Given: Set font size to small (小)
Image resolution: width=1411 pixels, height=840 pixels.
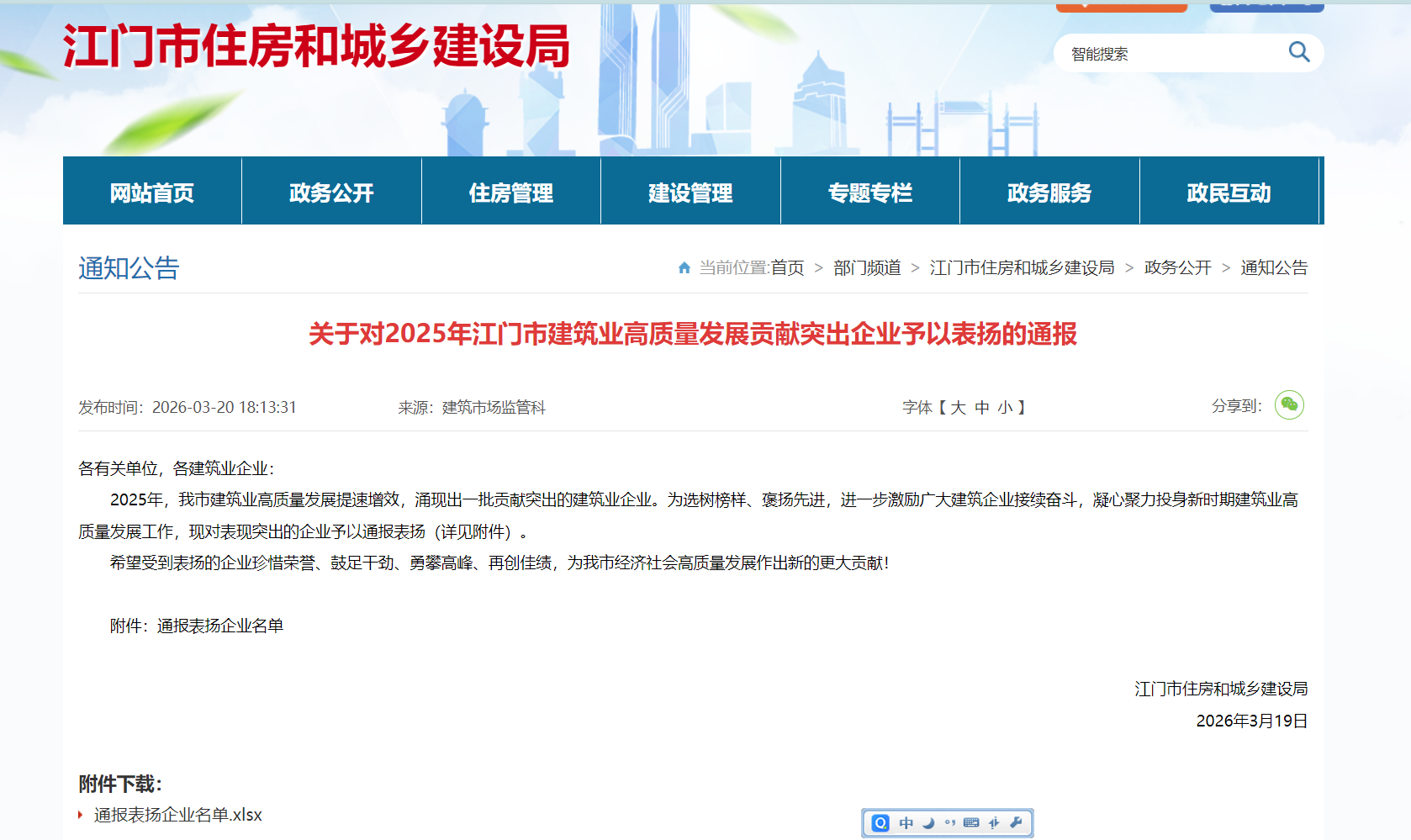Looking at the screenshot, I should [x=1005, y=408].
